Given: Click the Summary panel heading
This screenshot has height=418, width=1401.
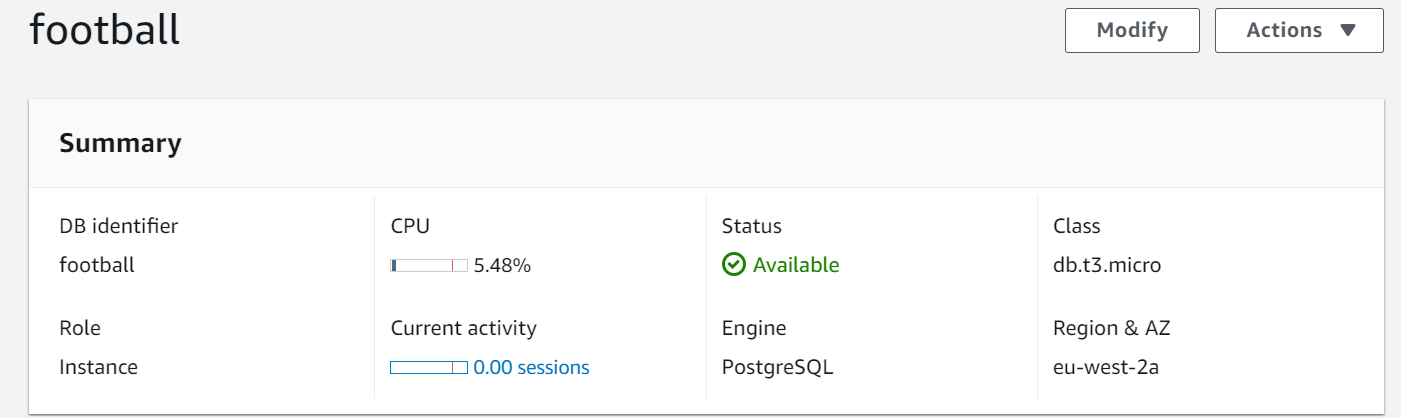Looking at the screenshot, I should (120, 143).
